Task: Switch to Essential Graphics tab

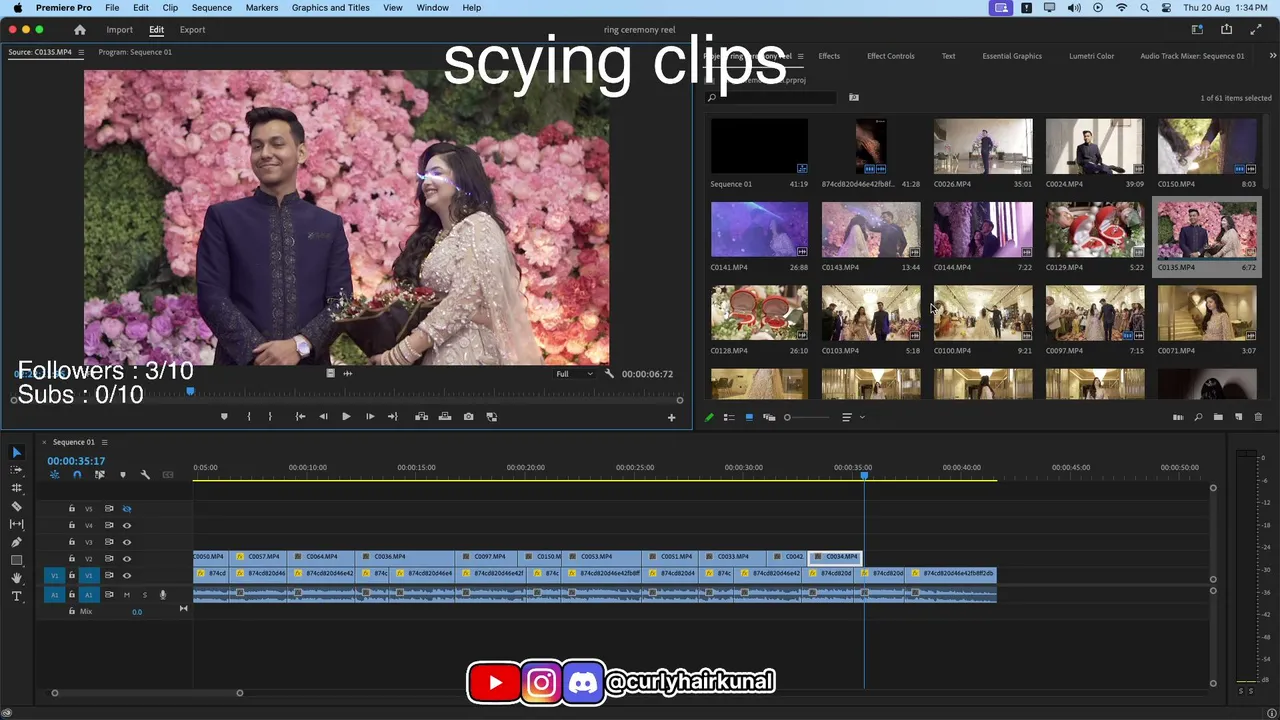Action: 1012,56
